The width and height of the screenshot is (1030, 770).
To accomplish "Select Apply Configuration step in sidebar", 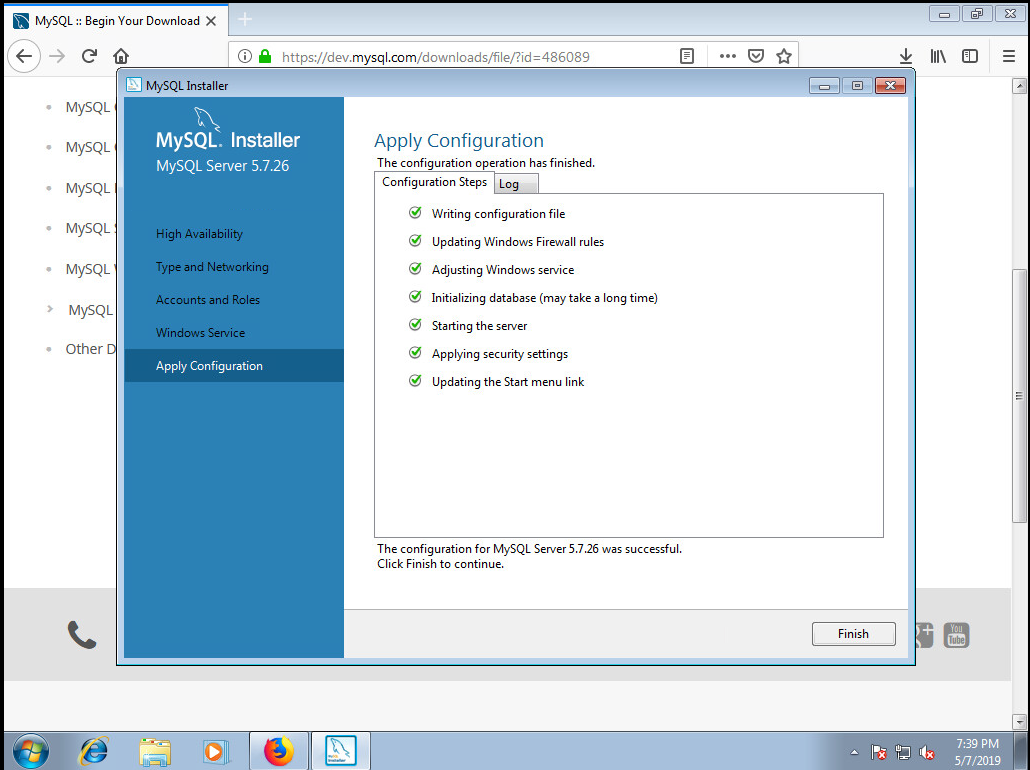I will pos(234,365).
